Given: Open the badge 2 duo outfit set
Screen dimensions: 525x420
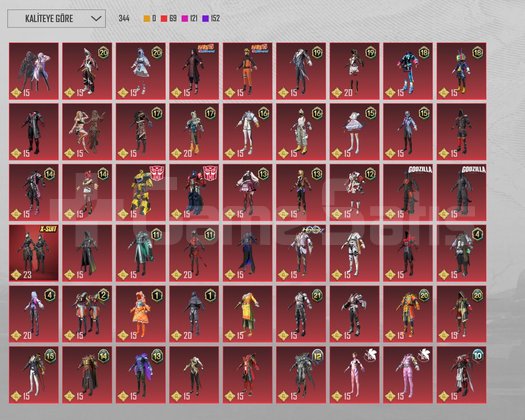Looking at the screenshot, I should tap(87, 314).
